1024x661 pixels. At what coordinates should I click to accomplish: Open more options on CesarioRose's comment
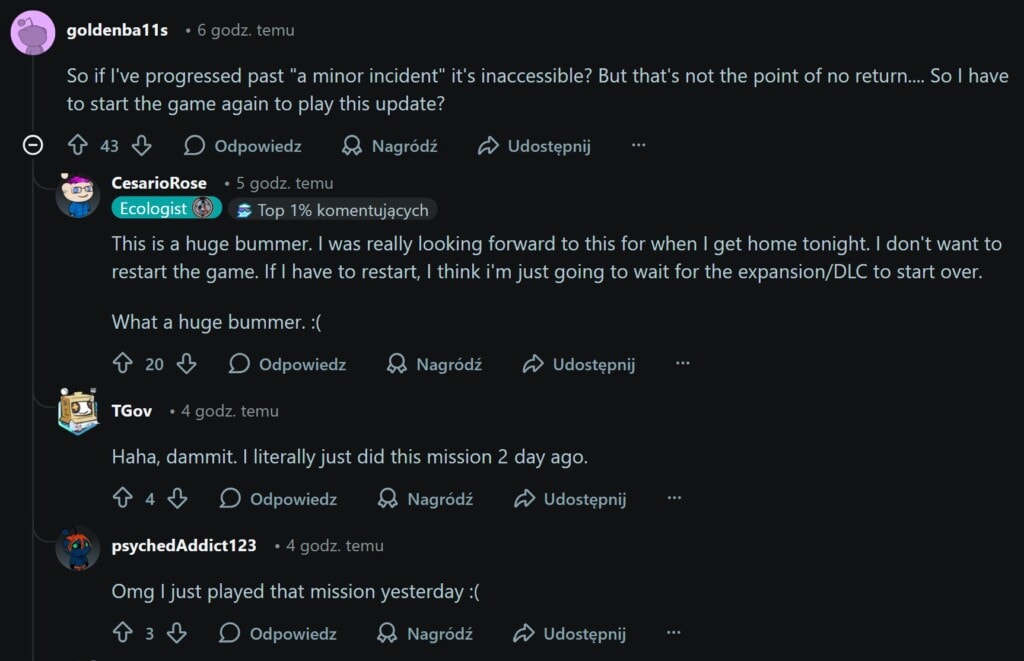point(682,364)
